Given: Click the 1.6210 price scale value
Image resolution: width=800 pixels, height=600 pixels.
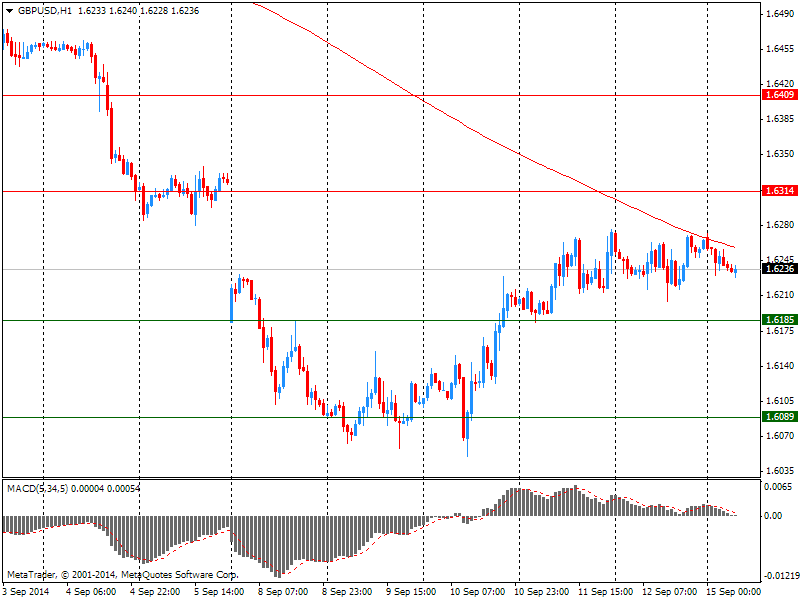Looking at the screenshot, I should tap(780, 295).
